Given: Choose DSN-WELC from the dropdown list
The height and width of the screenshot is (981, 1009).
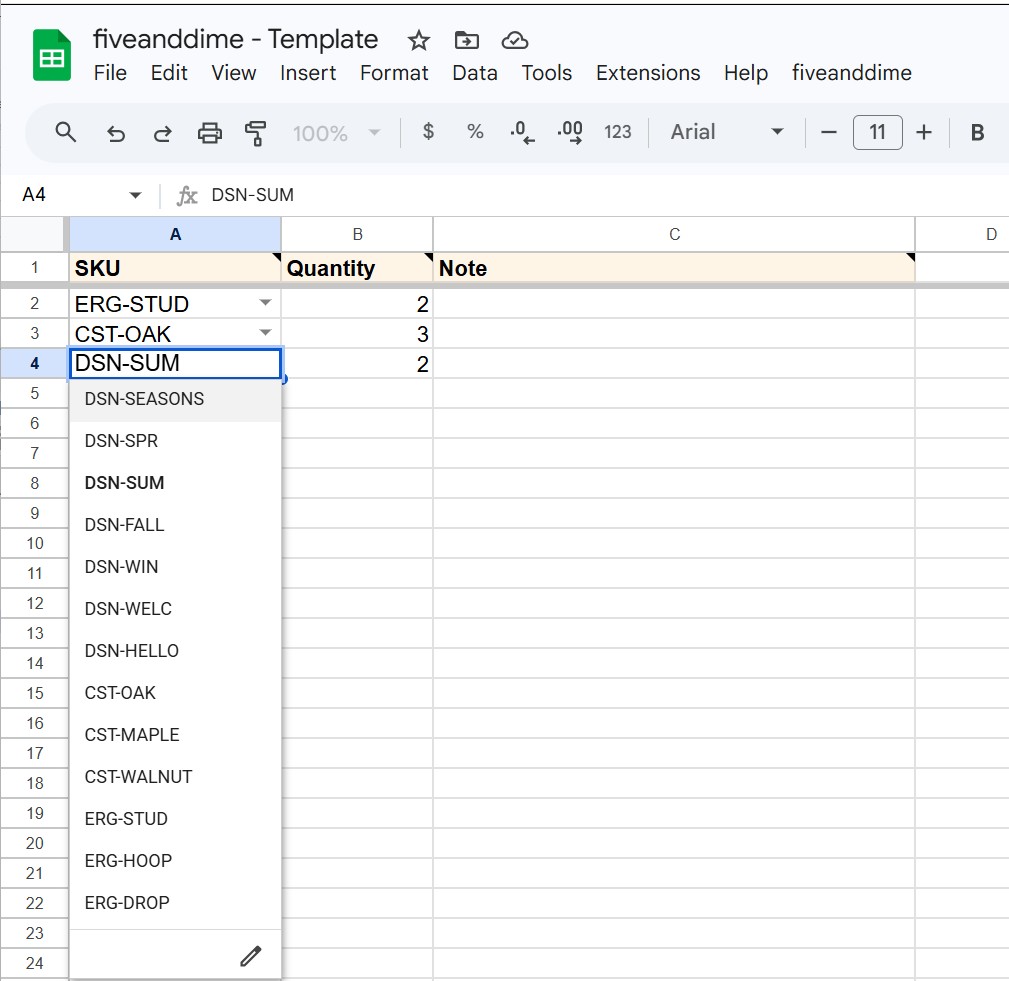Looking at the screenshot, I should (x=175, y=609).
